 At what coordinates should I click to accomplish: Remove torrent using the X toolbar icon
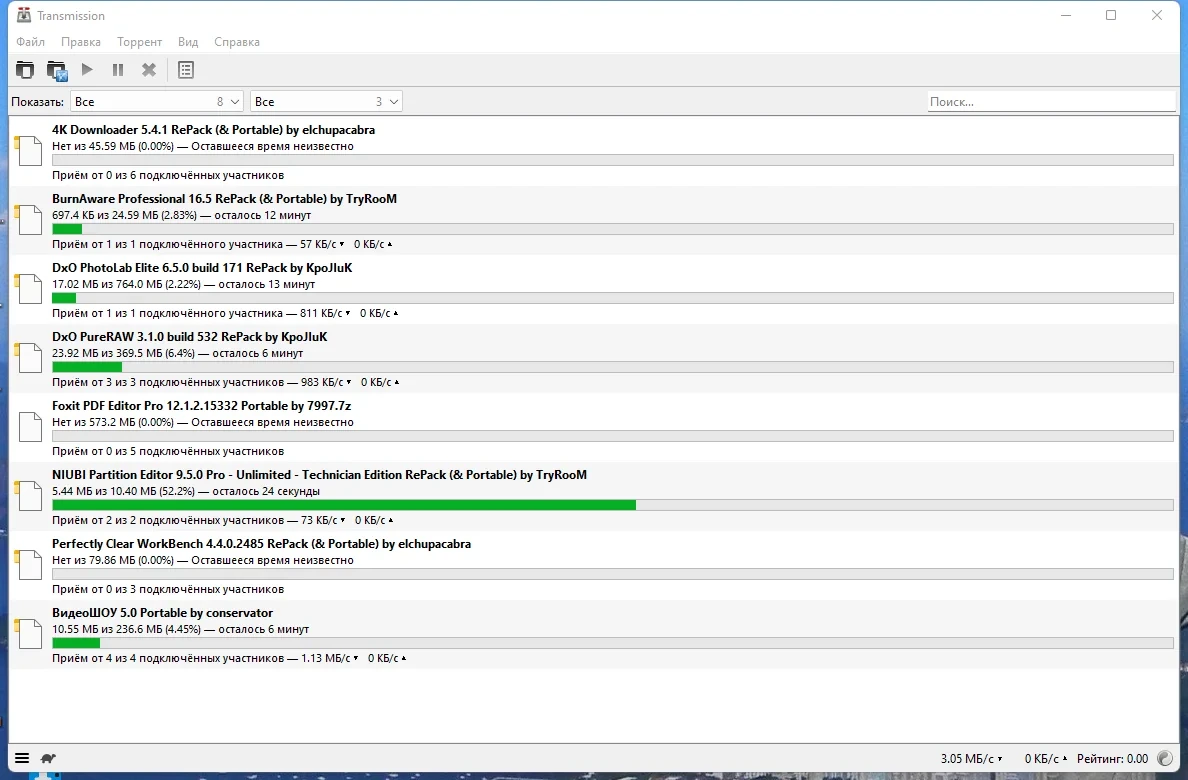coord(148,70)
